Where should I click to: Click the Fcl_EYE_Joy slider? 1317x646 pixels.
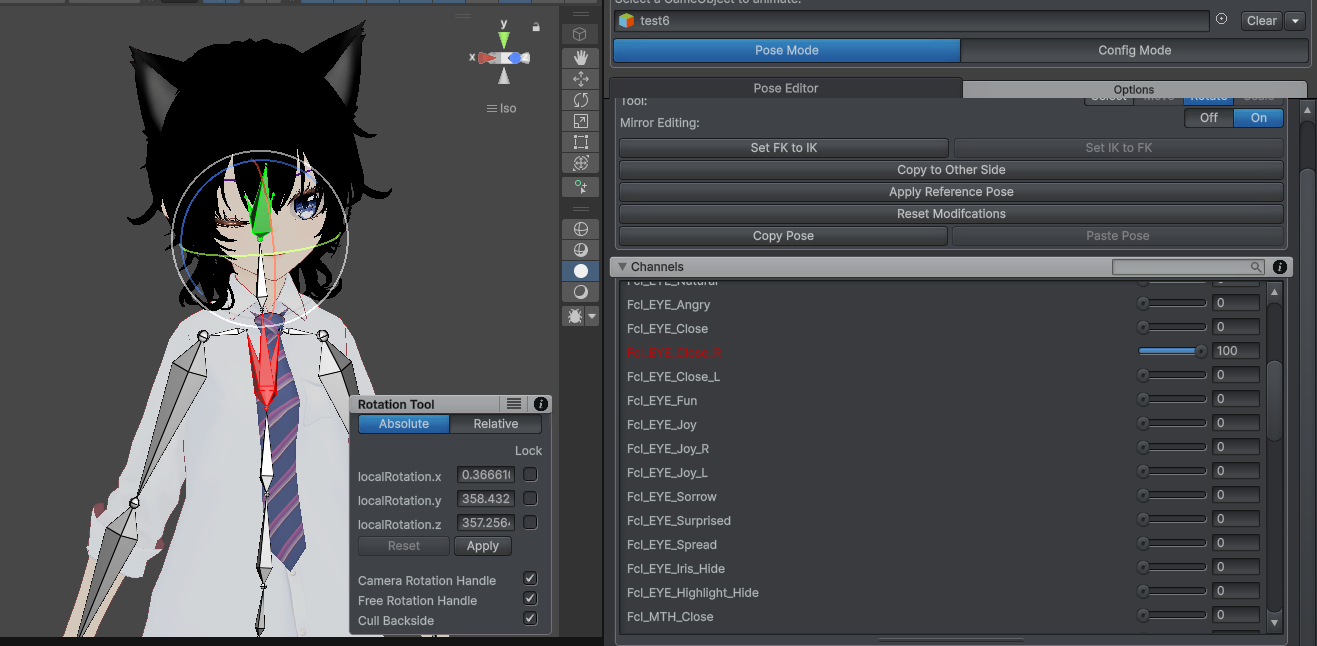(x=1173, y=423)
